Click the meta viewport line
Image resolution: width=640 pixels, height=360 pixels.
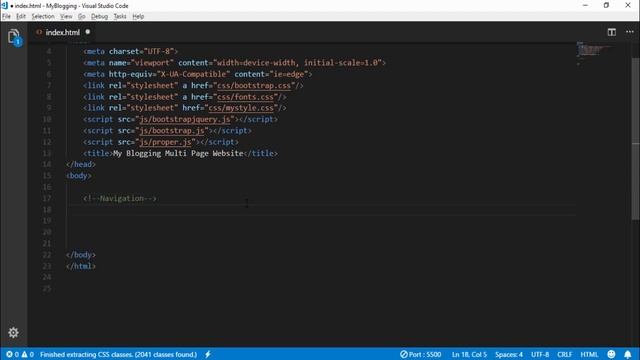pos(234,63)
